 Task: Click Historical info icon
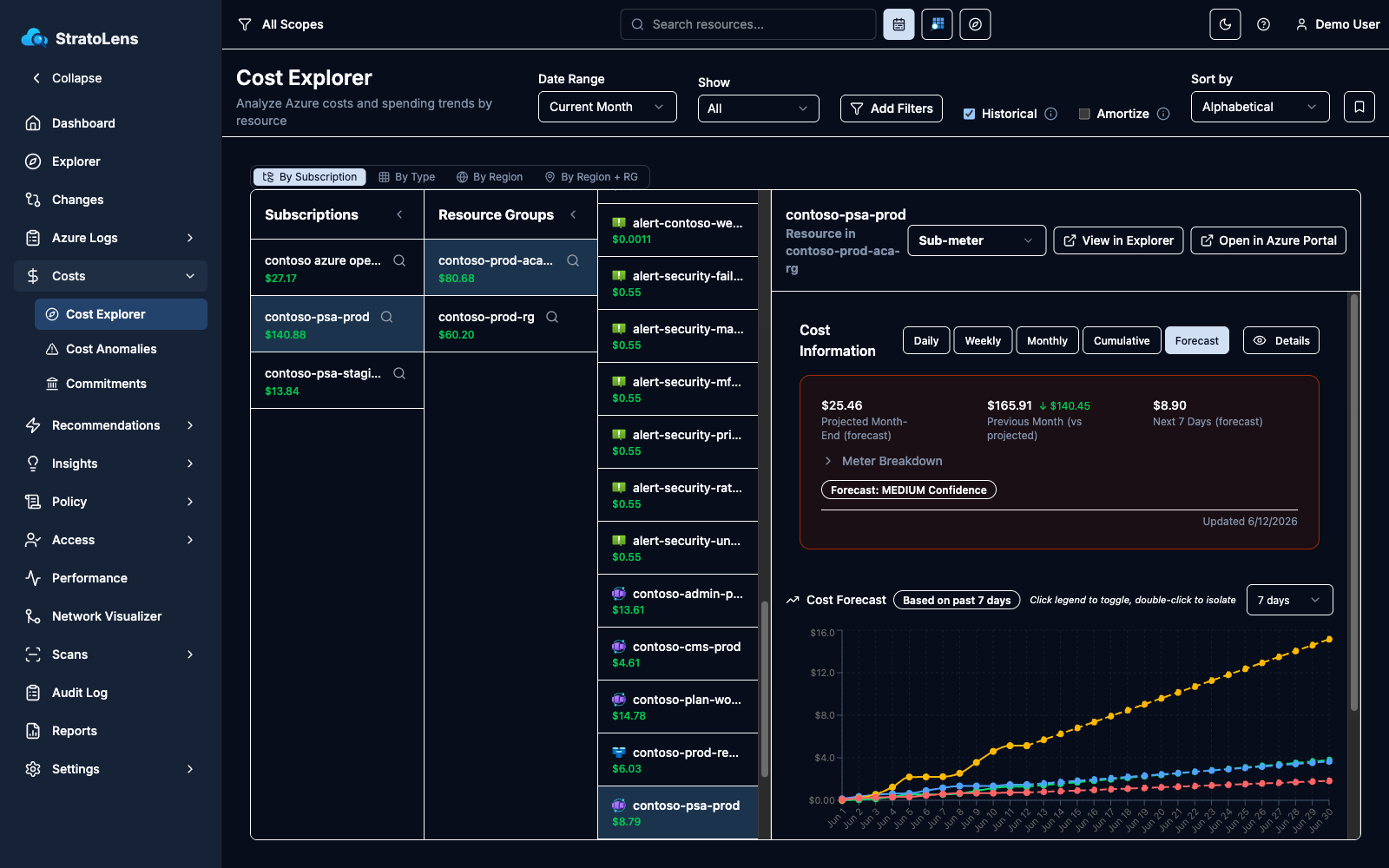pyautogui.click(x=1050, y=114)
